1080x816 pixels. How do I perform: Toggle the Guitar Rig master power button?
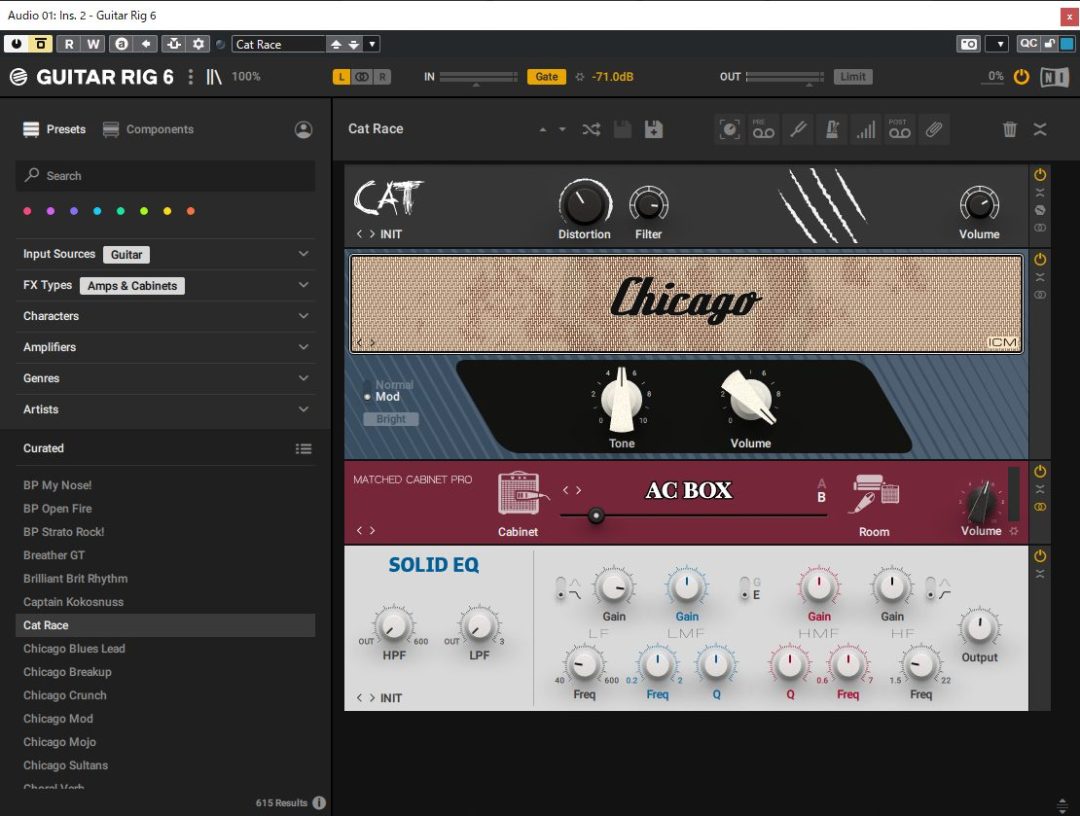click(1021, 76)
